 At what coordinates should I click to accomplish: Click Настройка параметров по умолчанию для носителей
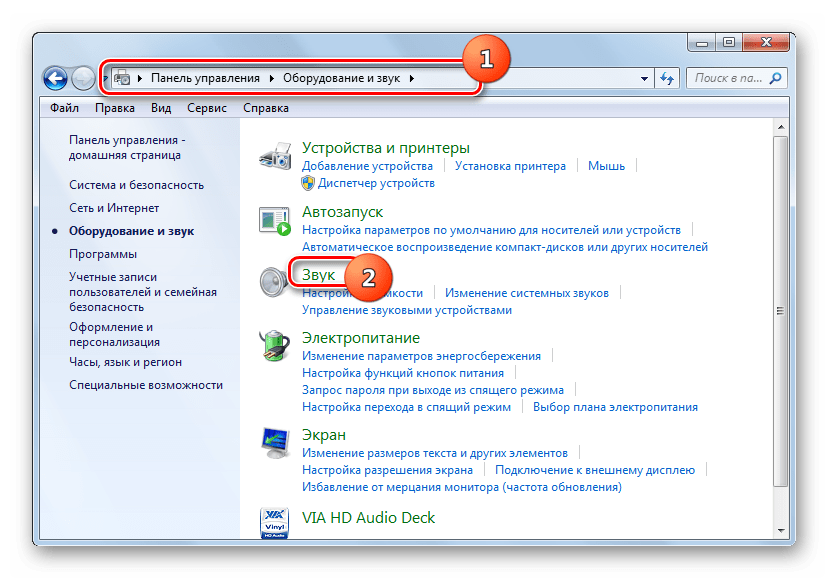(491, 230)
